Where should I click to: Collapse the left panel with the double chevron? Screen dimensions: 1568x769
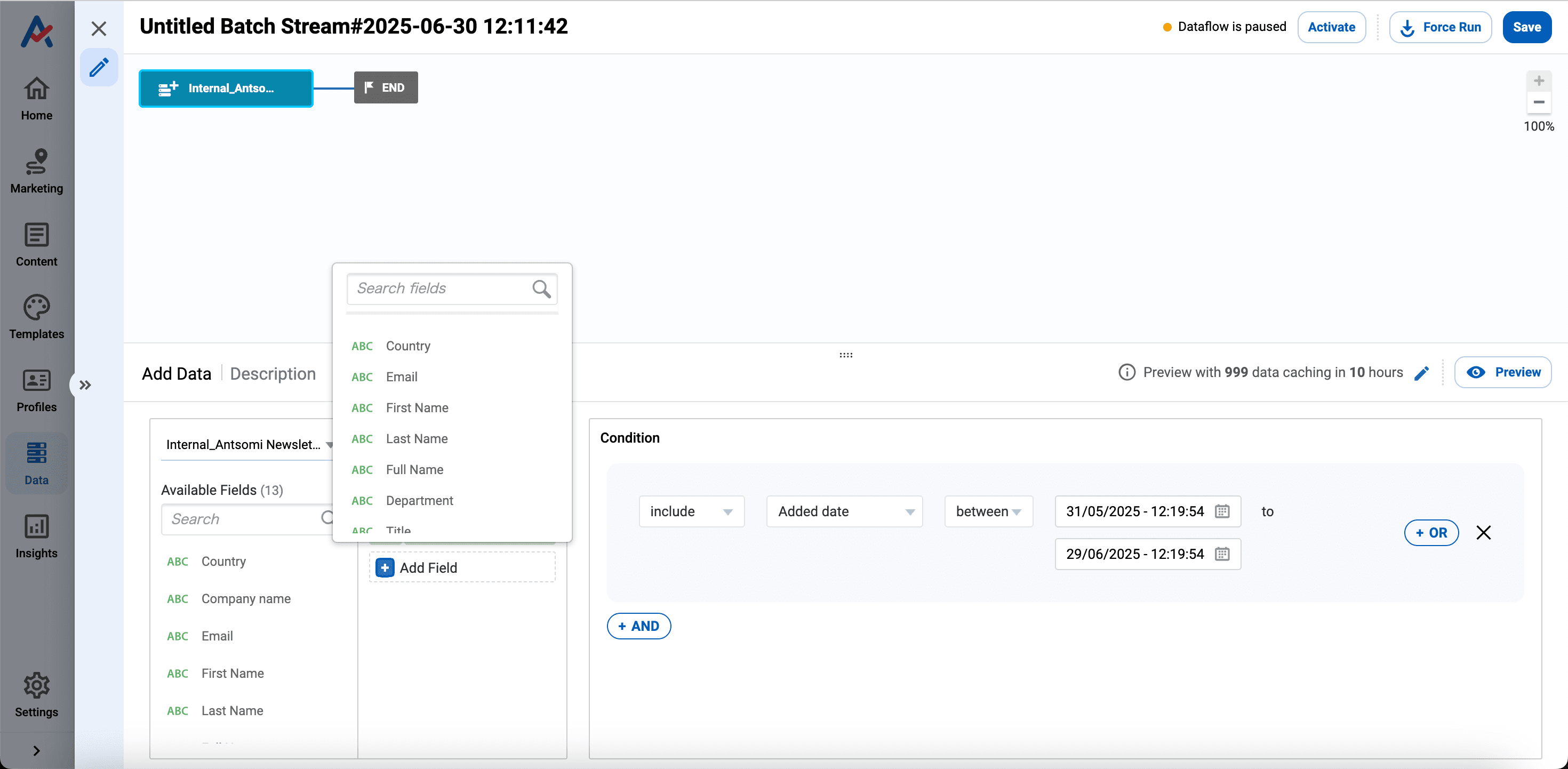(85, 385)
